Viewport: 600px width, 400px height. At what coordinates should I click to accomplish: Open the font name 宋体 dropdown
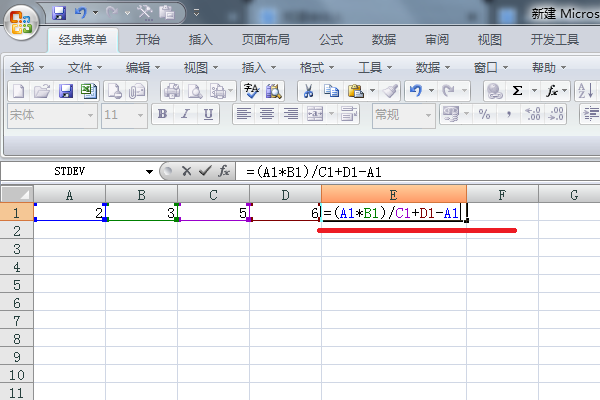coord(90,115)
